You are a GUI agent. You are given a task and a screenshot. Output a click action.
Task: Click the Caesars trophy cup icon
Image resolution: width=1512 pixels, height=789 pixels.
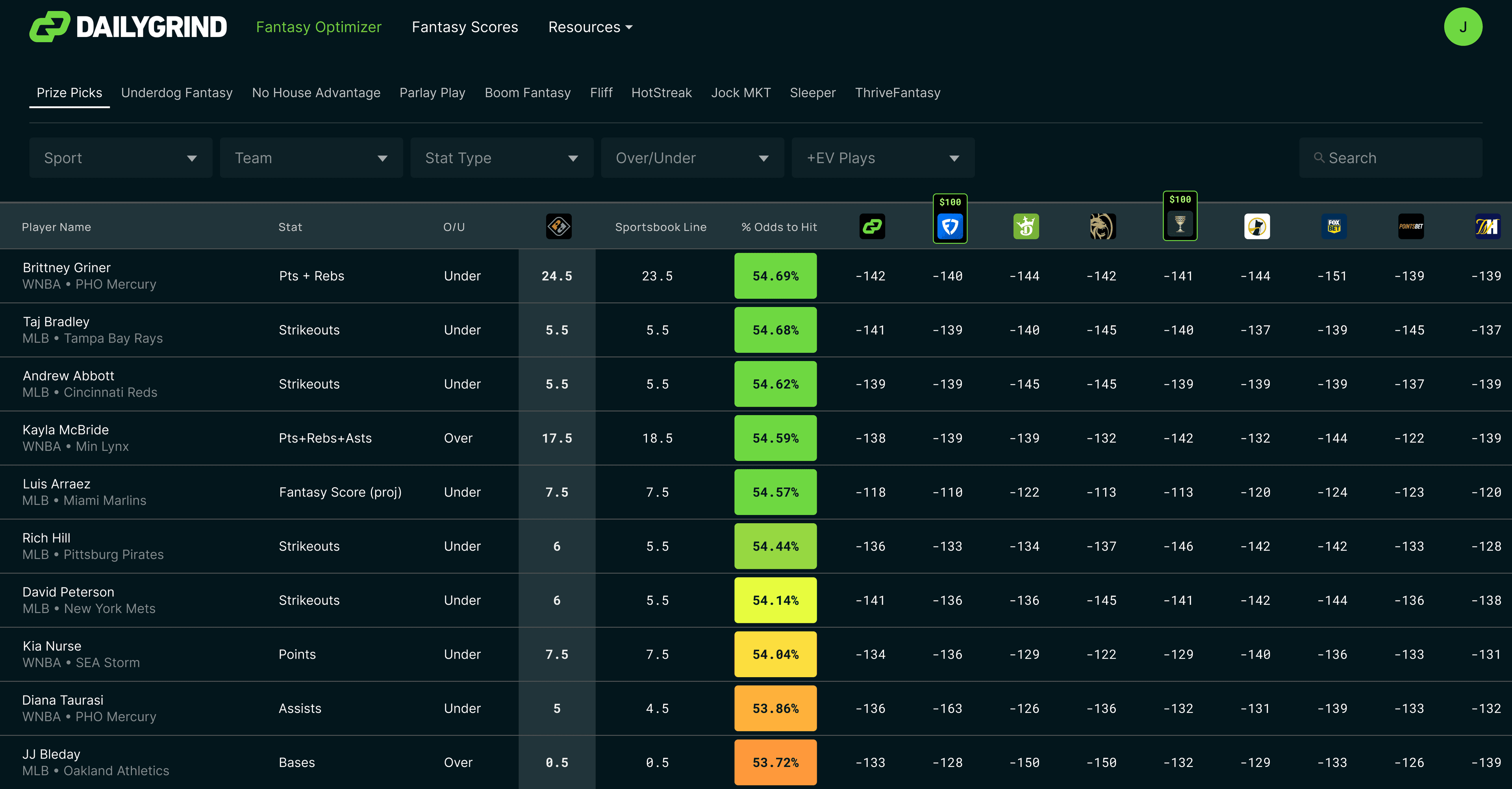pyautogui.click(x=1180, y=224)
